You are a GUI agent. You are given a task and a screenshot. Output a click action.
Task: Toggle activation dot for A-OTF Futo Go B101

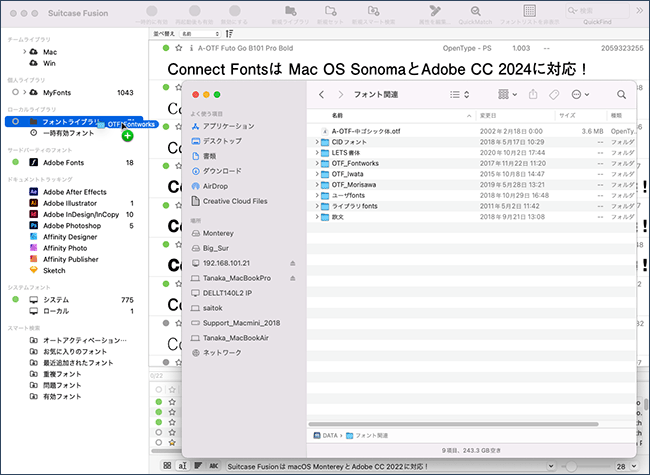(x=166, y=48)
